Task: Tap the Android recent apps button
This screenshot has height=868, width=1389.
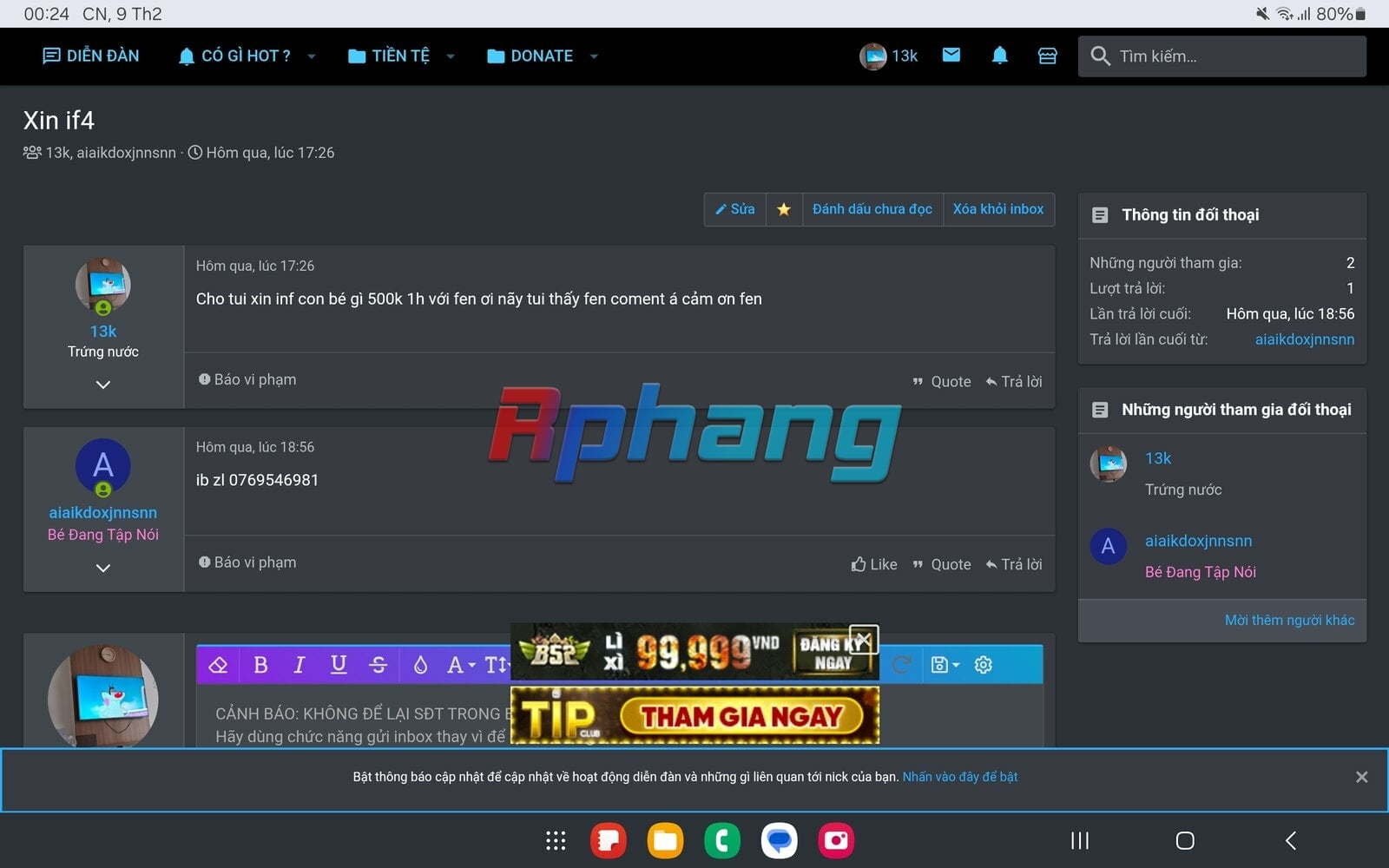Action: pos(1080,840)
